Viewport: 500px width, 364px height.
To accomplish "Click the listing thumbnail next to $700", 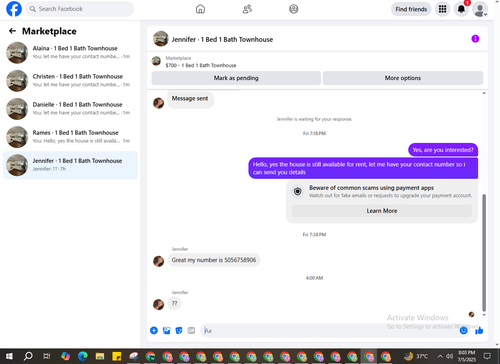I will pos(156,61).
